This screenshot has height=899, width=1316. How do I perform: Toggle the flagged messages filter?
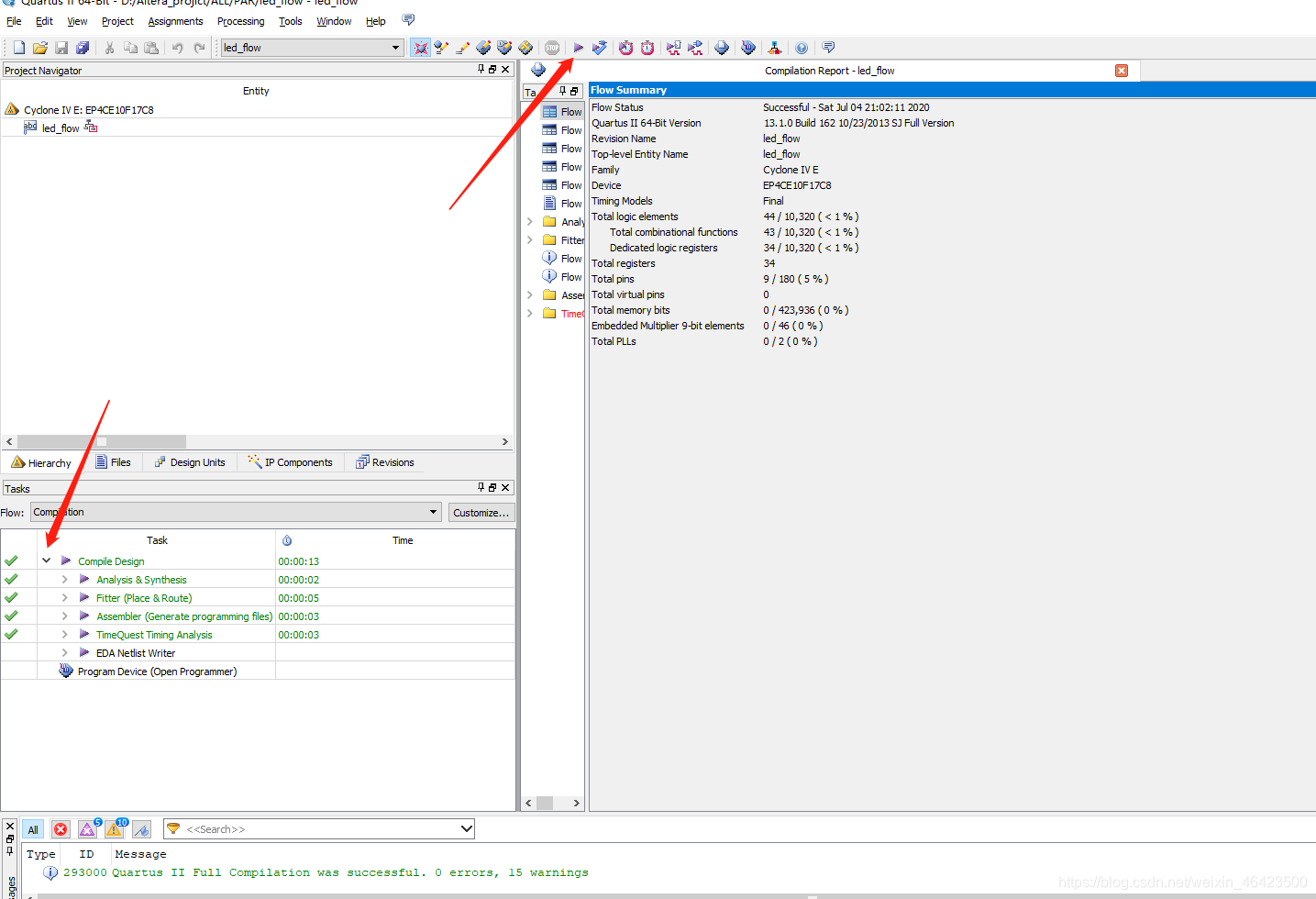[141, 829]
